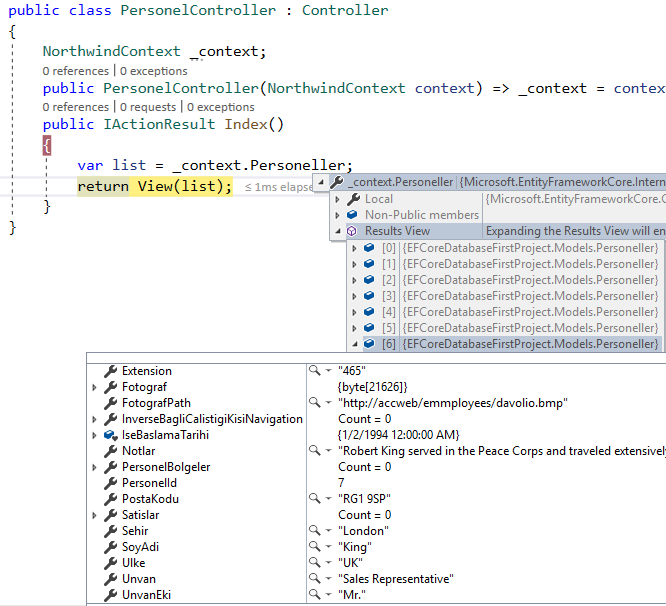Click wrench icon of _context.Personeller datatip header
The width and height of the screenshot is (666, 606).
coord(338,183)
